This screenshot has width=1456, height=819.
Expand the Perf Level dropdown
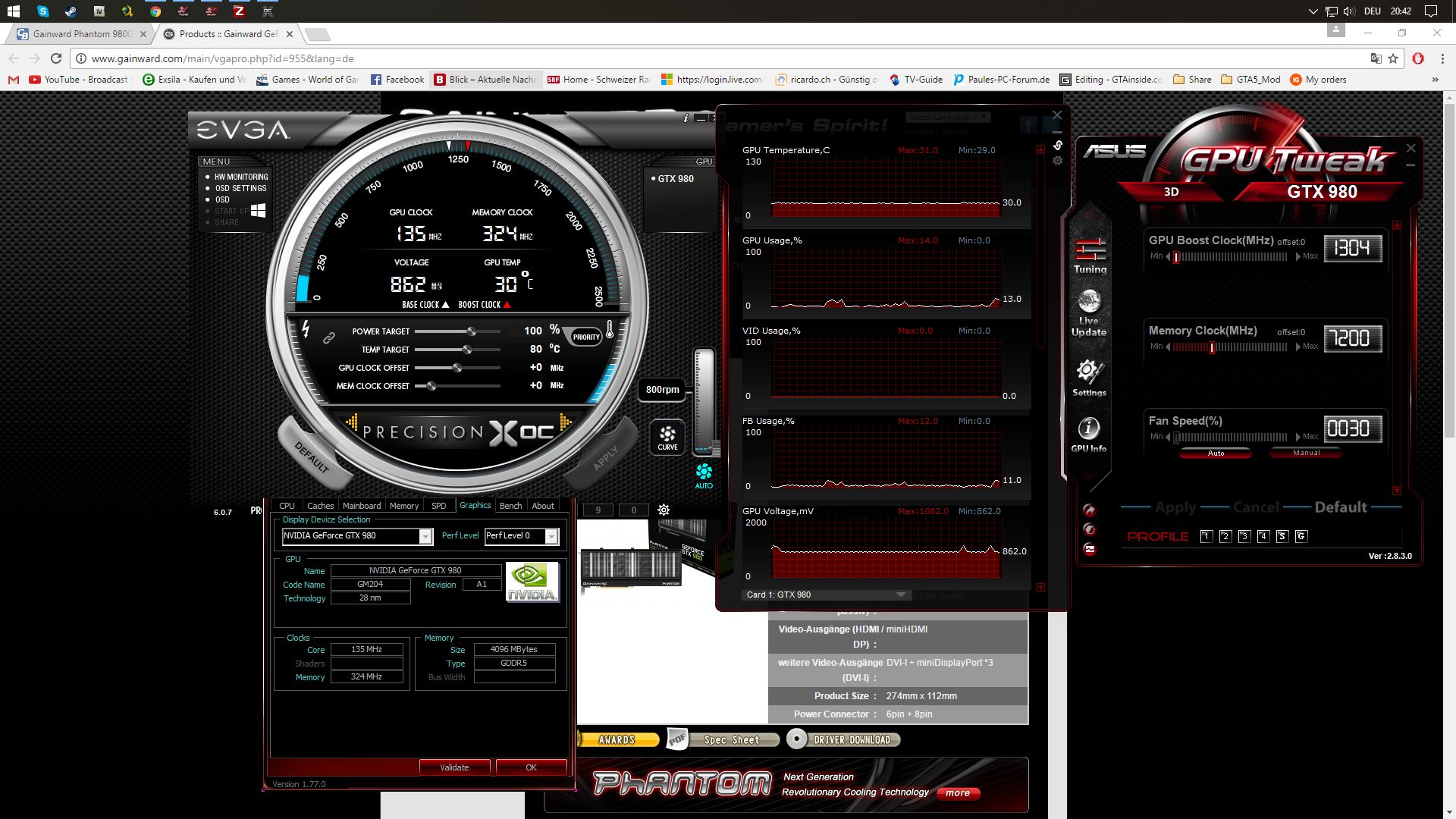click(x=551, y=537)
